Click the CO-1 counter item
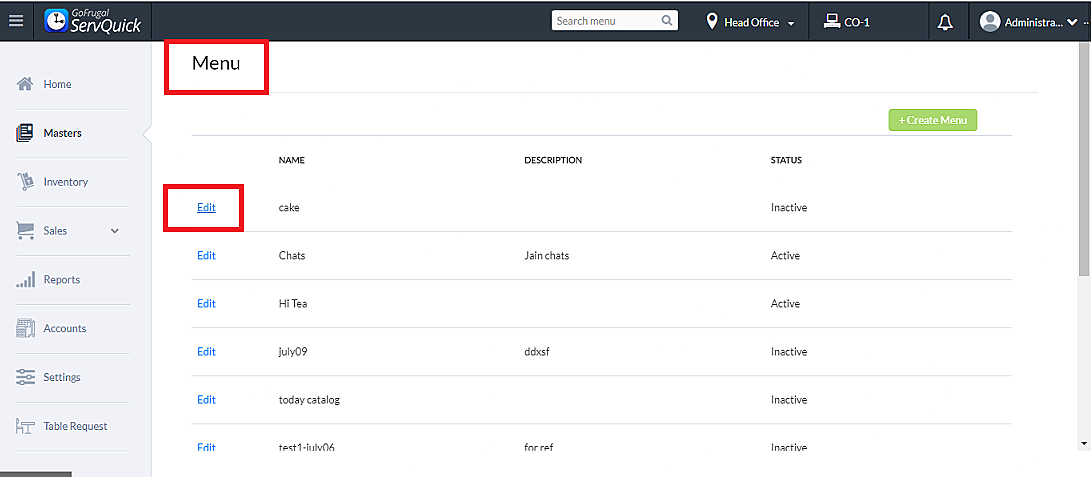Screen dimensions: 1091x477 pyautogui.click(x=846, y=22)
